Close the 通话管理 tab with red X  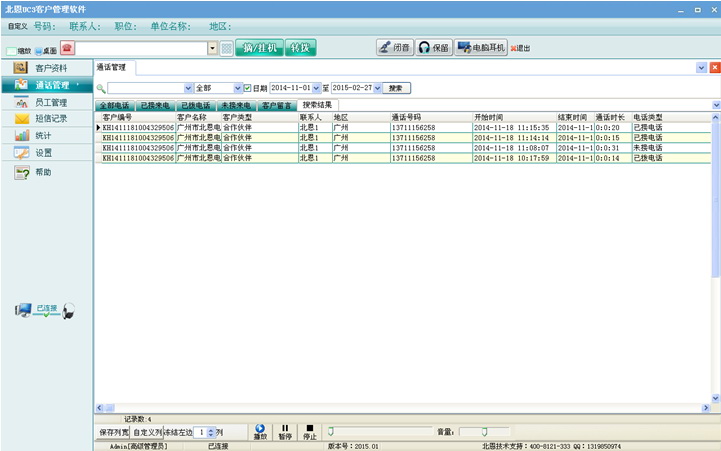(715, 68)
